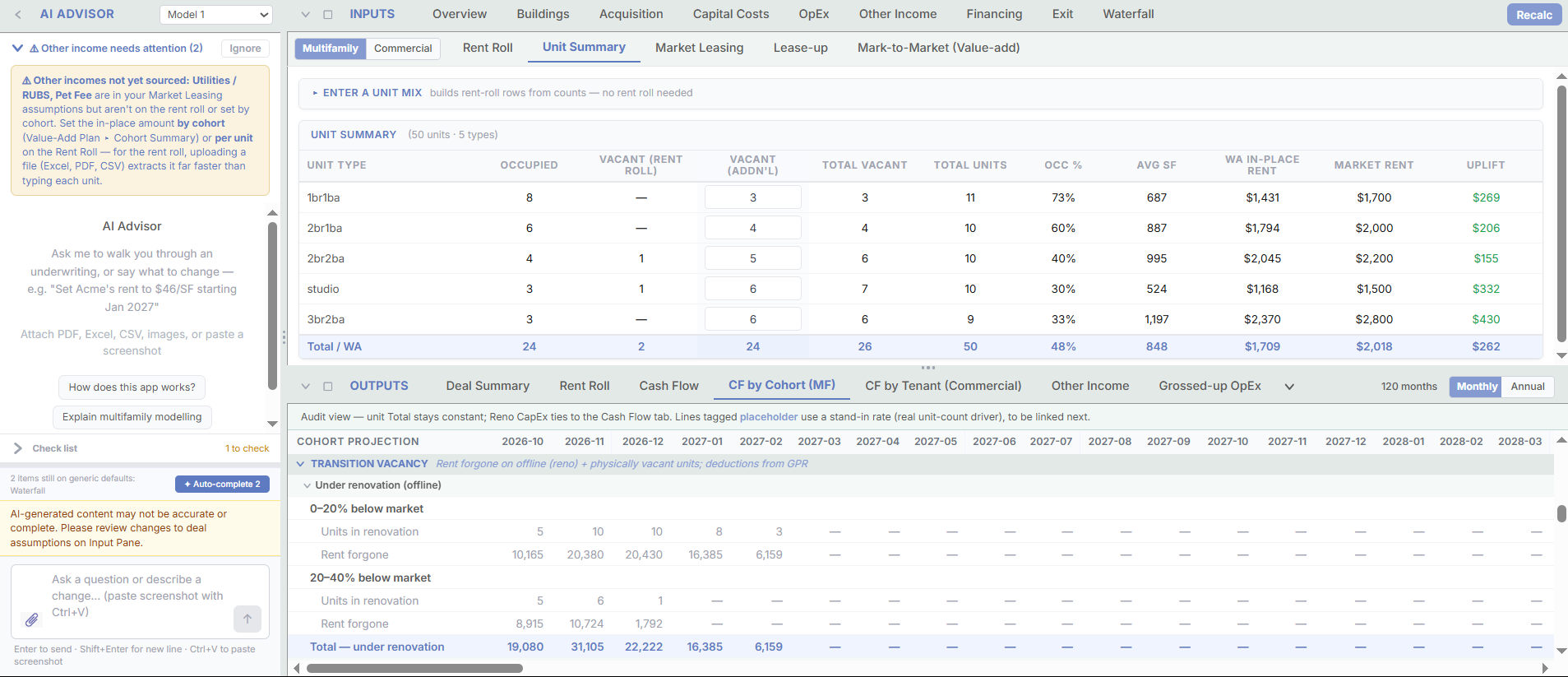Set the projection view to Monthly
The image size is (1568, 677).
tap(1477, 387)
